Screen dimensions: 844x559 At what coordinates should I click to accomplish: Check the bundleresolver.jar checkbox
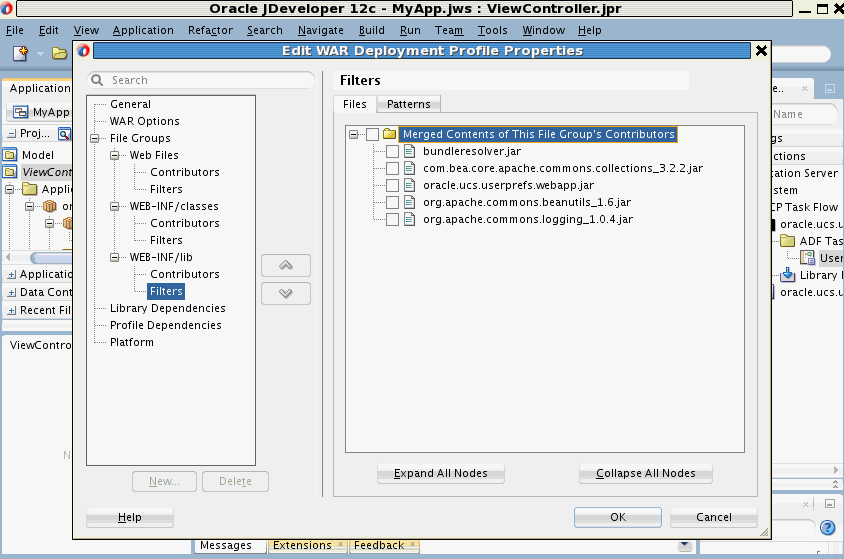[392, 152]
